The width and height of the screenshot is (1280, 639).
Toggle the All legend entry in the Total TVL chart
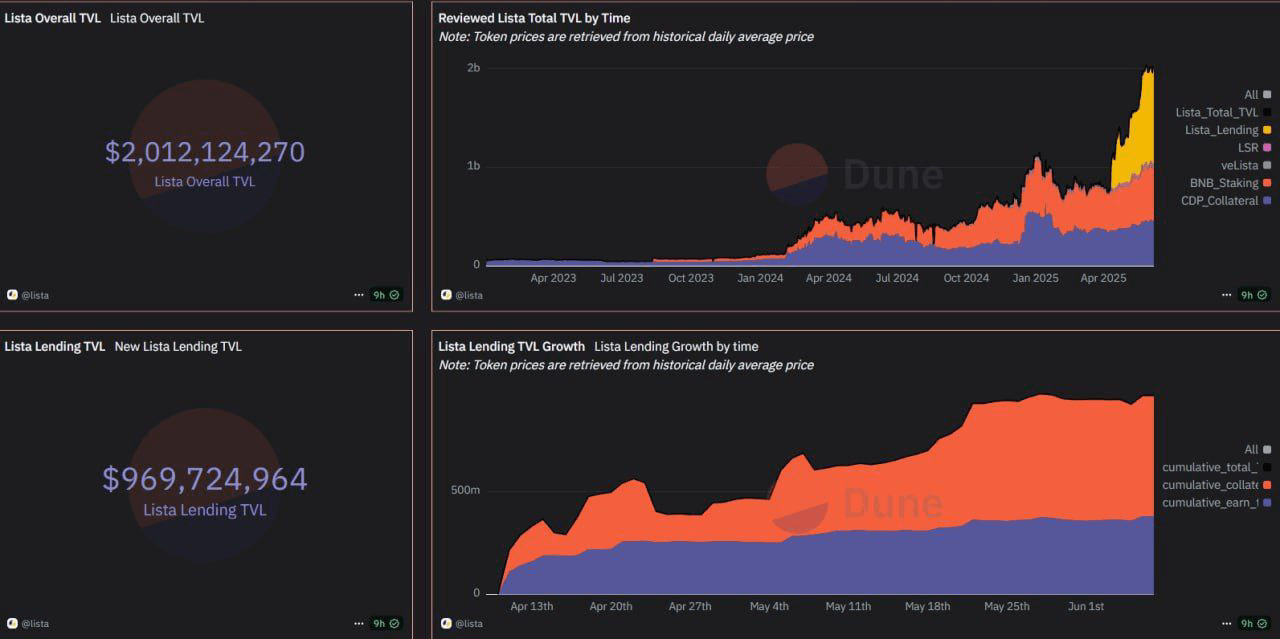tap(1257, 94)
